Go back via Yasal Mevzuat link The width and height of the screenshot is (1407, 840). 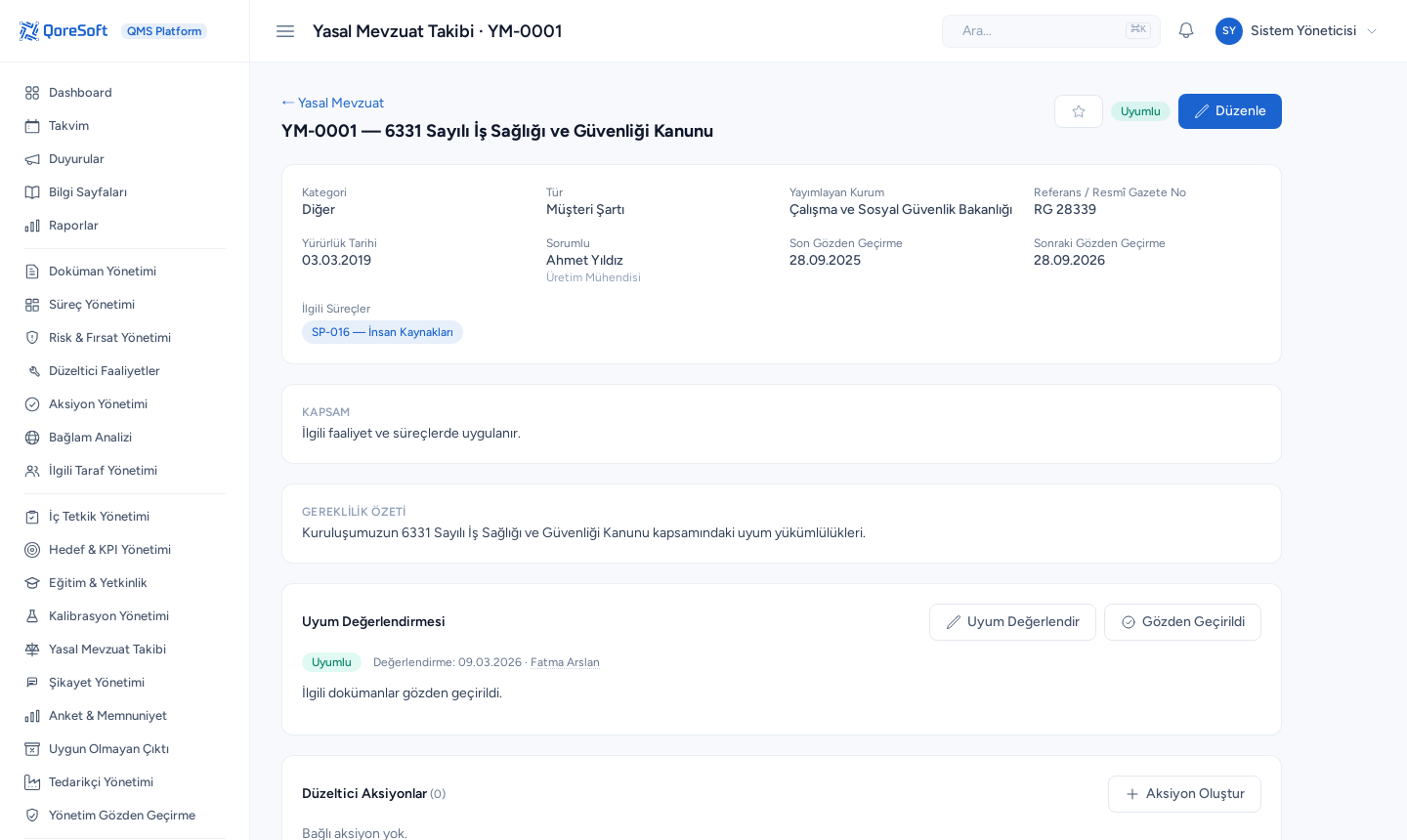(x=333, y=103)
